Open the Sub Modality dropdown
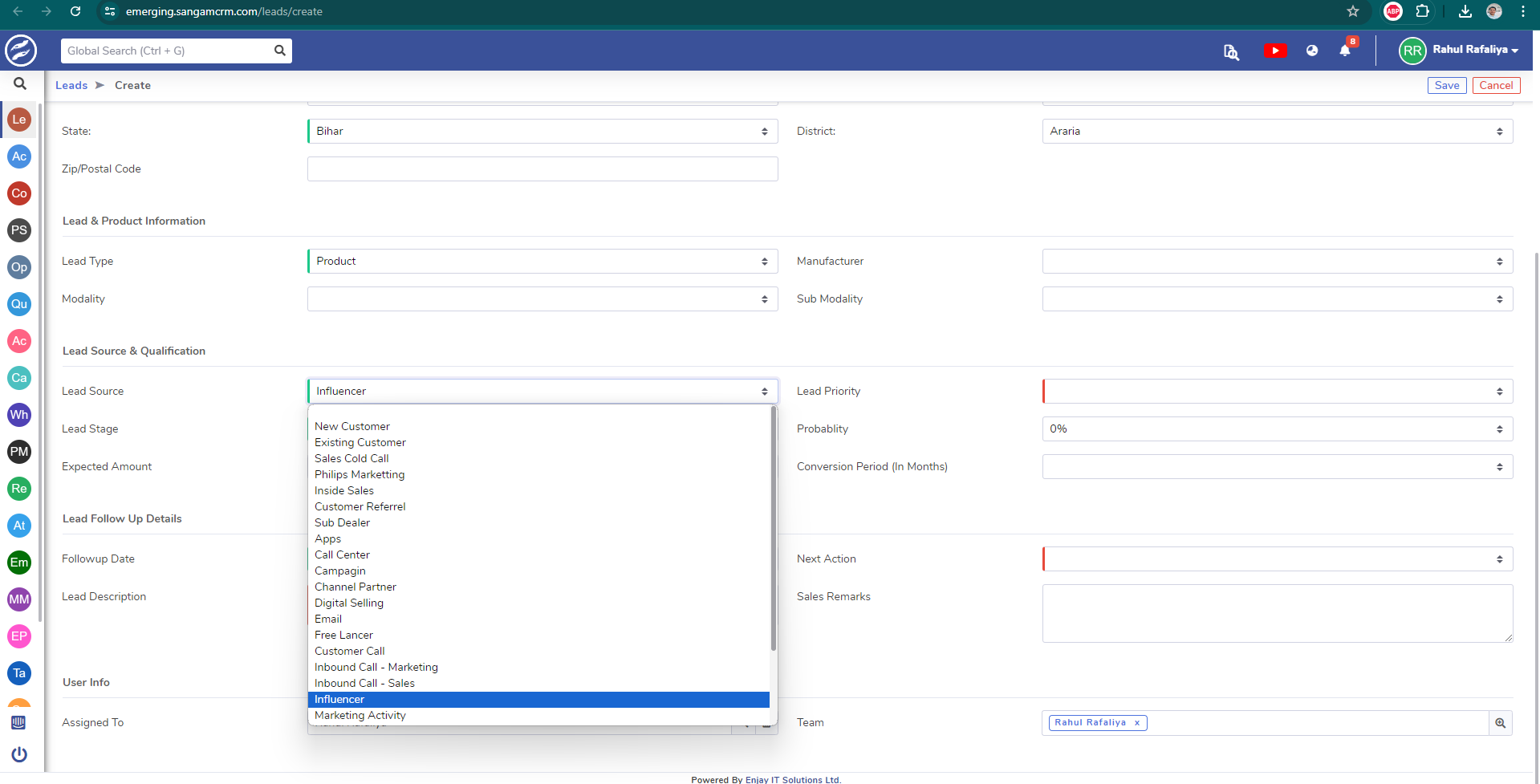The height and width of the screenshot is (784, 1540). click(x=1278, y=299)
